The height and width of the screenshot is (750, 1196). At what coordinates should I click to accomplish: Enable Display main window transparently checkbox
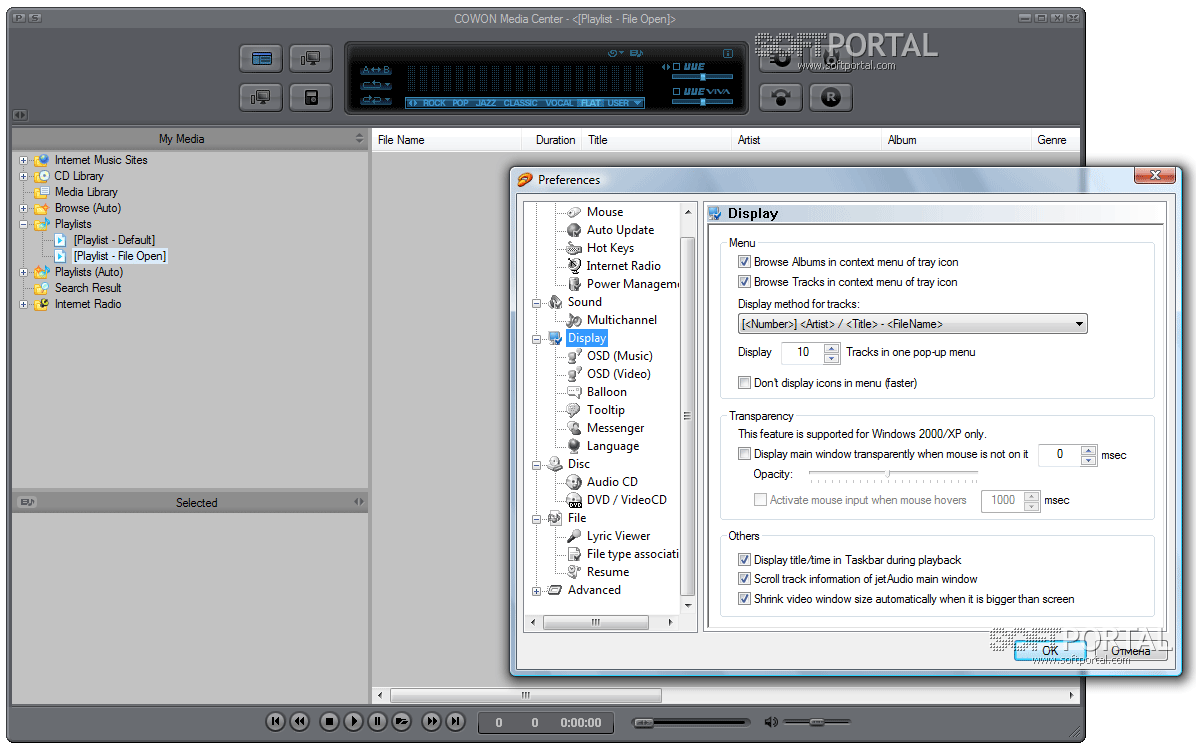point(744,454)
